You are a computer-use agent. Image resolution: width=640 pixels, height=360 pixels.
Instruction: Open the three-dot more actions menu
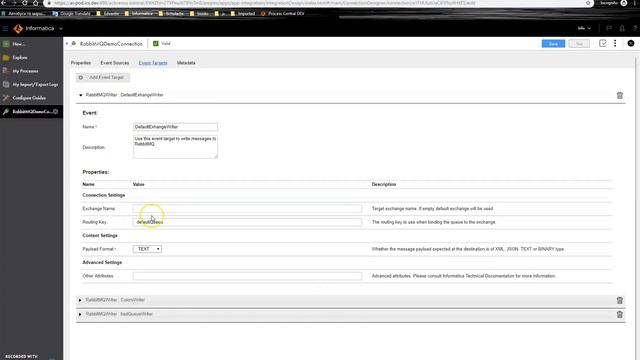click(x=615, y=43)
